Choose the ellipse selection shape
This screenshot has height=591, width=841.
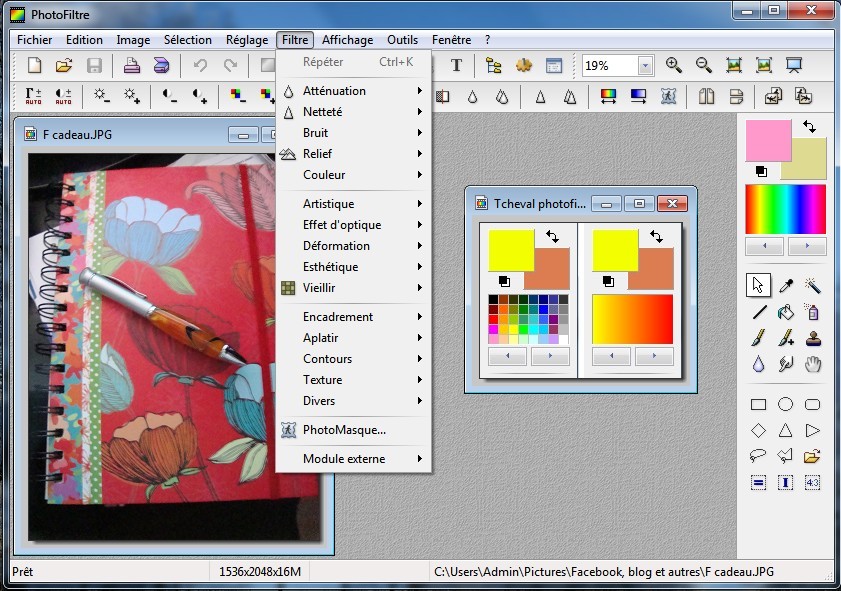[785, 404]
